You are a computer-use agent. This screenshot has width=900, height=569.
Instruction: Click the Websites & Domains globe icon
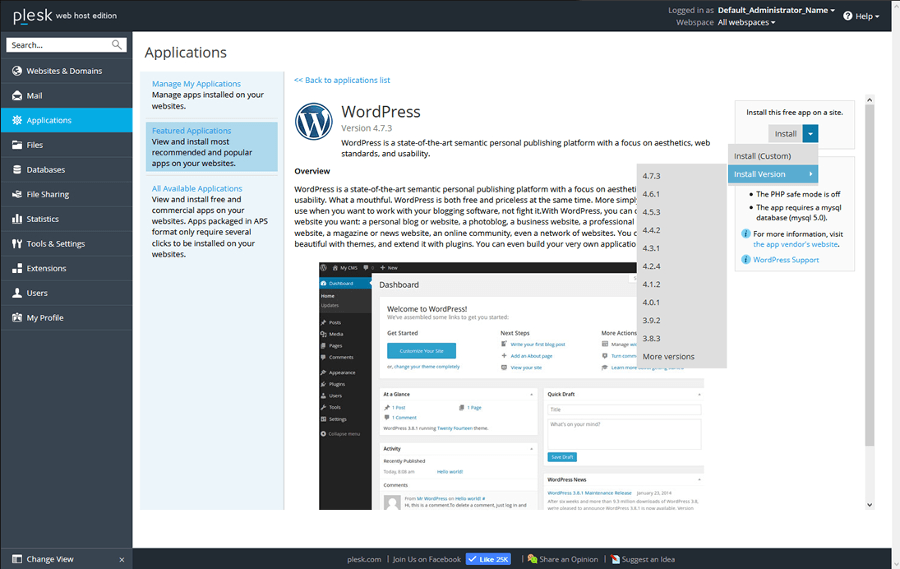pos(17,71)
